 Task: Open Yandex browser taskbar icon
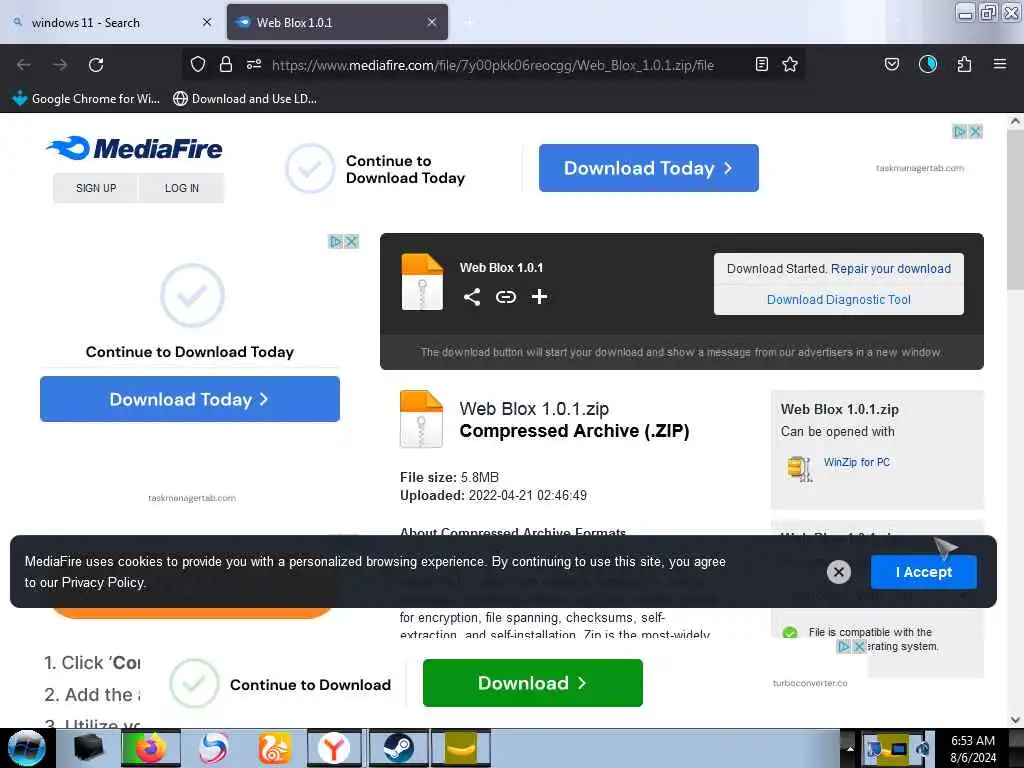[x=334, y=748]
